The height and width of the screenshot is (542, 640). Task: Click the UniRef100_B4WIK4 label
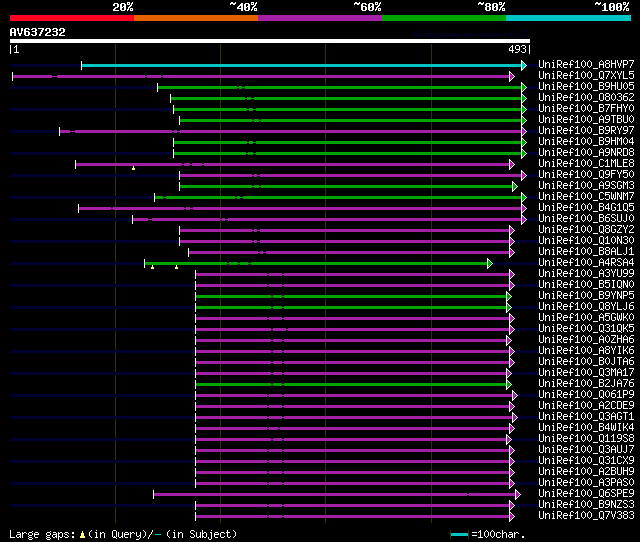coord(586,428)
